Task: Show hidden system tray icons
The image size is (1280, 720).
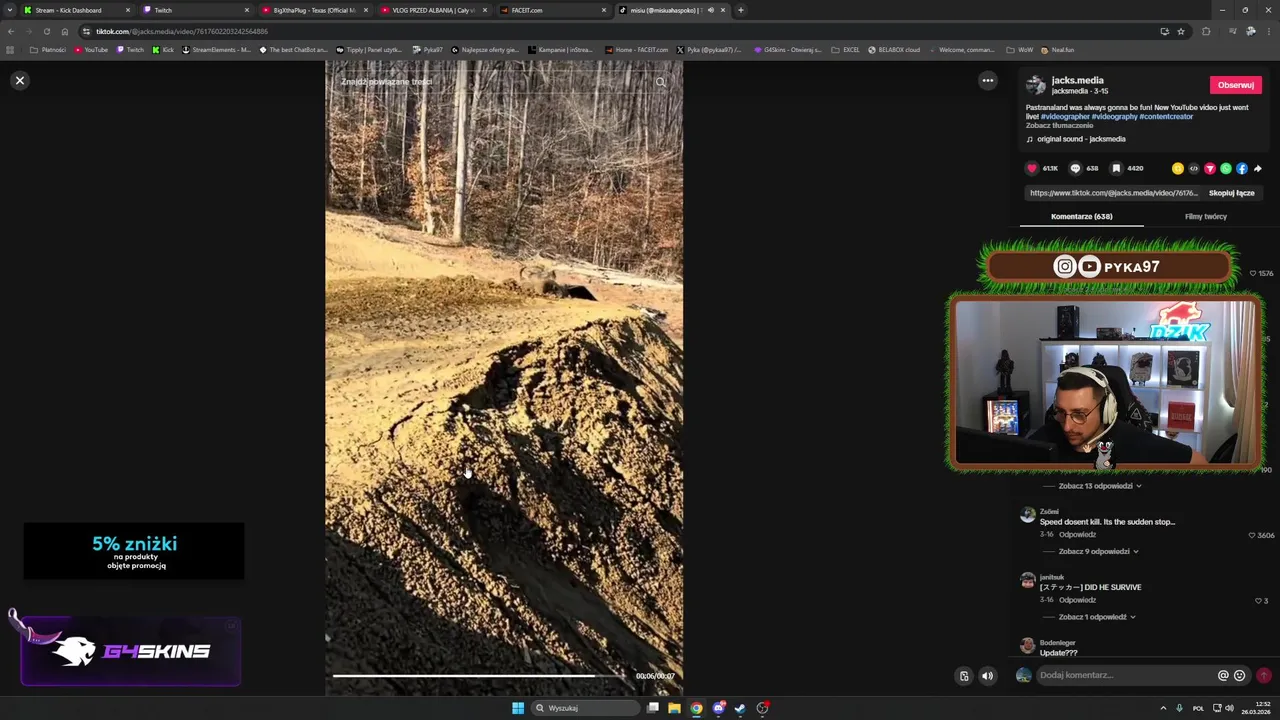Action: click(x=1163, y=708)
